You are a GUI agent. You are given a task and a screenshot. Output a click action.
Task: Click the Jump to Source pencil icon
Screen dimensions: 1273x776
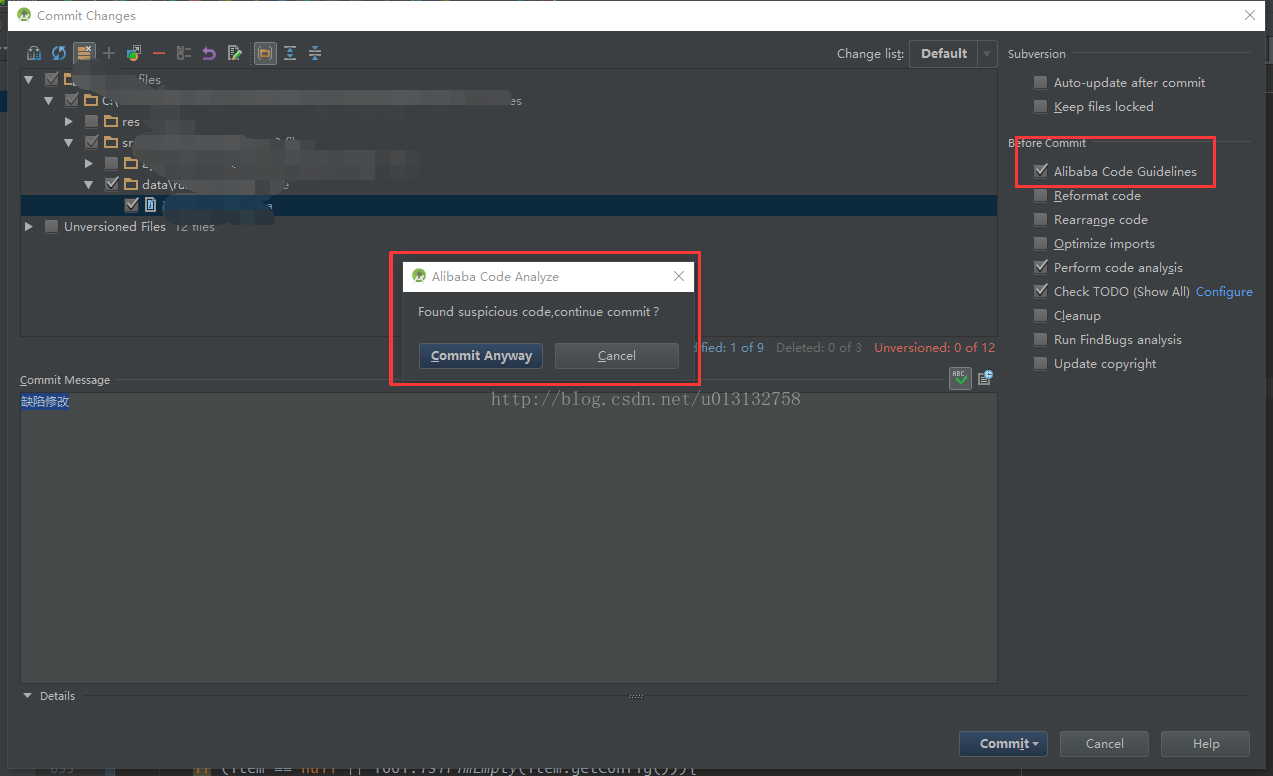tap(235, 53)
